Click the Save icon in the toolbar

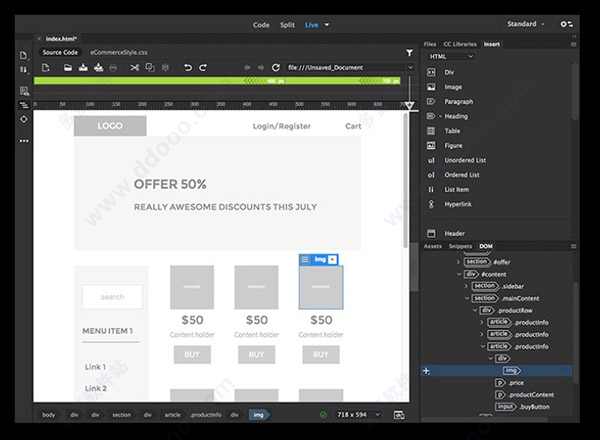pos(83,68)
